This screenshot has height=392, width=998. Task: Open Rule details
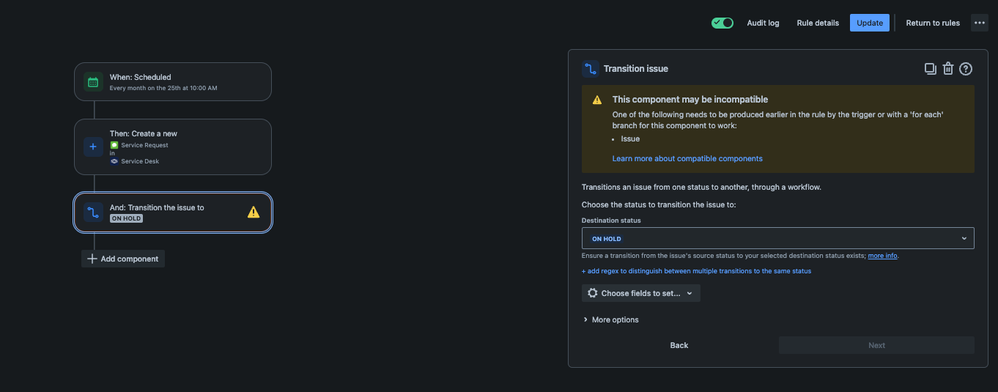817,23
